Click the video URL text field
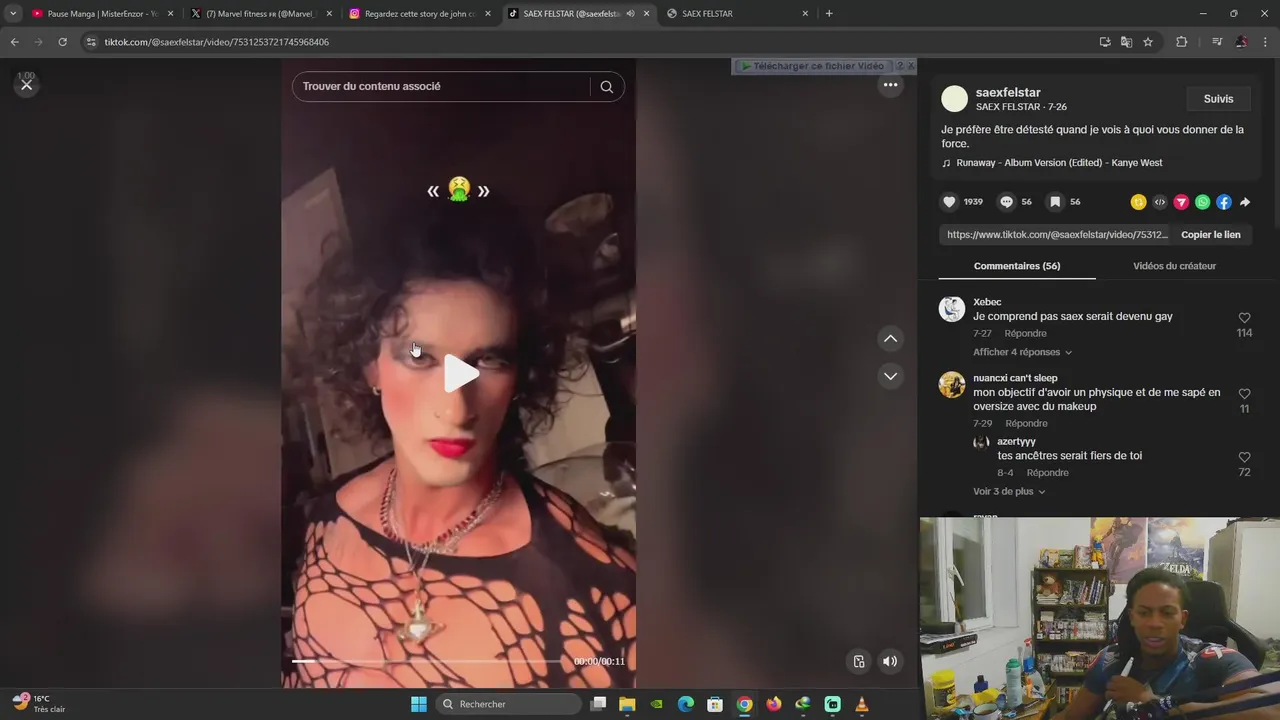The width and height of the screenshot is (1280, 720). [1057, 235]
